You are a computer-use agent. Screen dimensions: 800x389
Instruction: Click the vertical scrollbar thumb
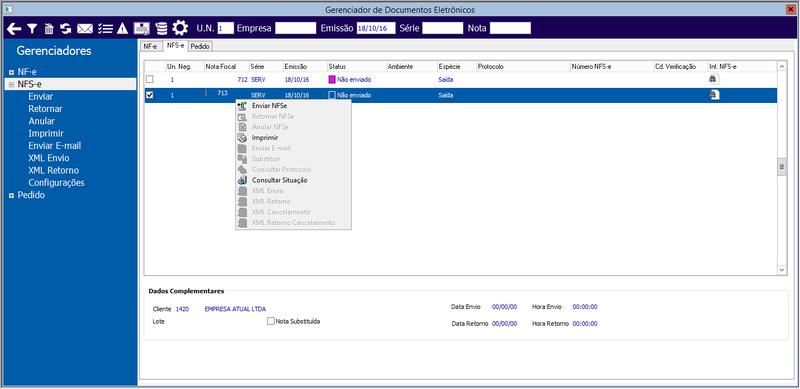782,167
